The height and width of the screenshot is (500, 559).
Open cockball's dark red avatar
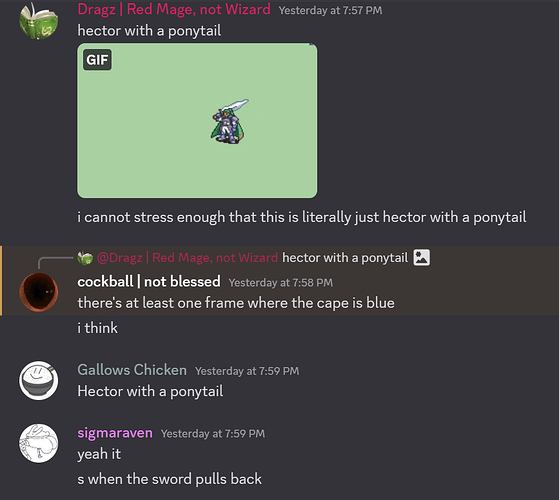(39, 292)
